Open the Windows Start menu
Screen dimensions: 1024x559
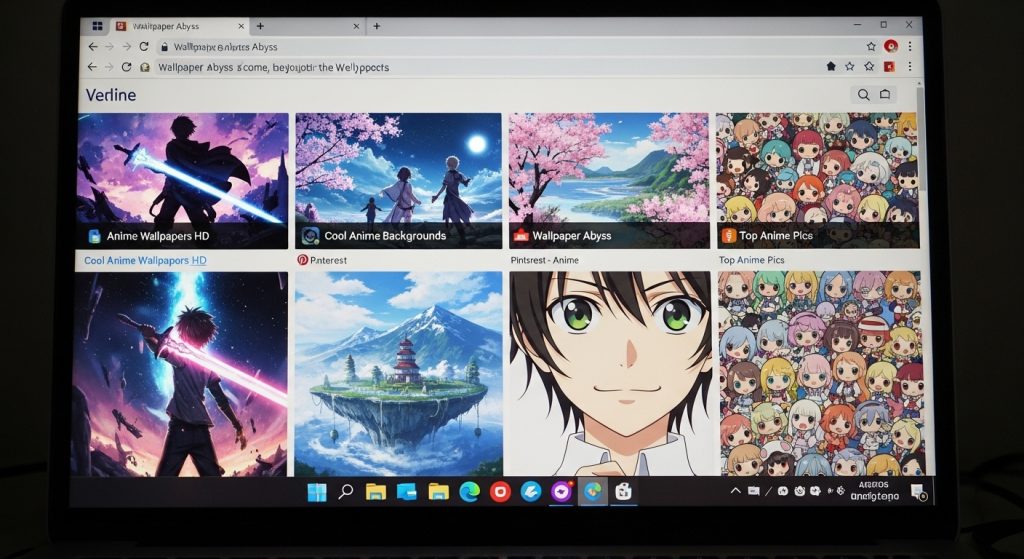click(x=317, y=492)
